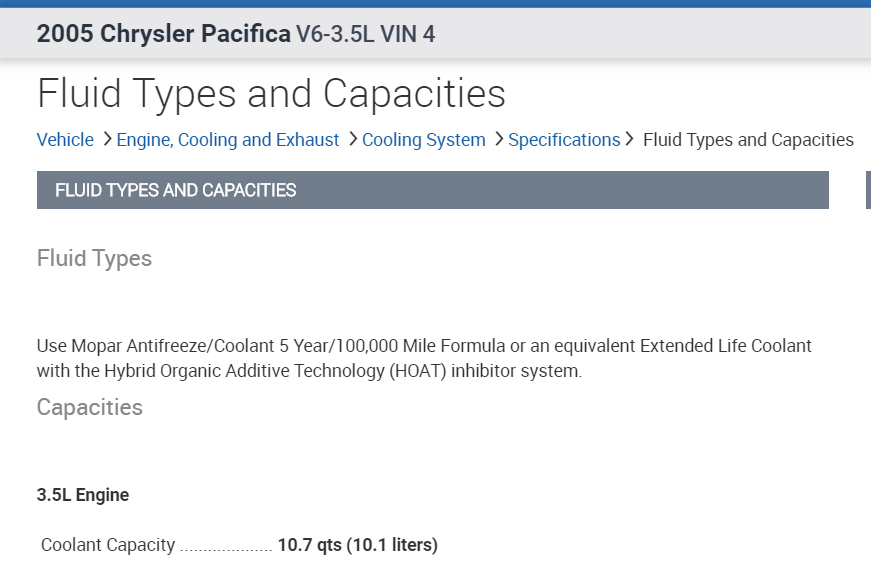Screen dimensions: 871x579
Task: Click the Fluid Types subheading
Action: [x=94, y=258]
